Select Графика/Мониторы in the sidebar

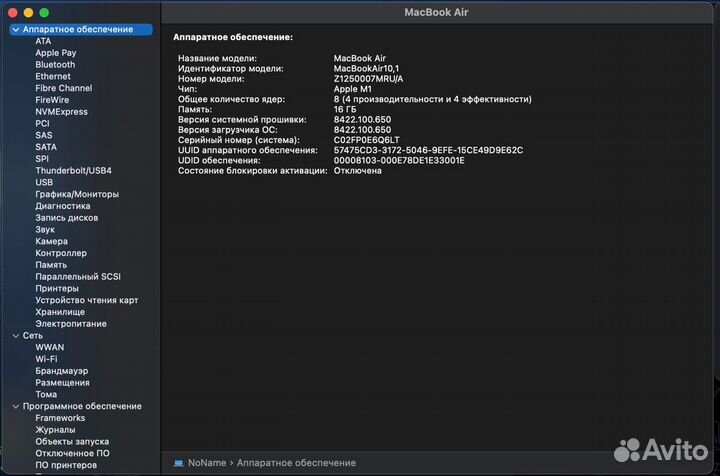click(x=76, y=194)
